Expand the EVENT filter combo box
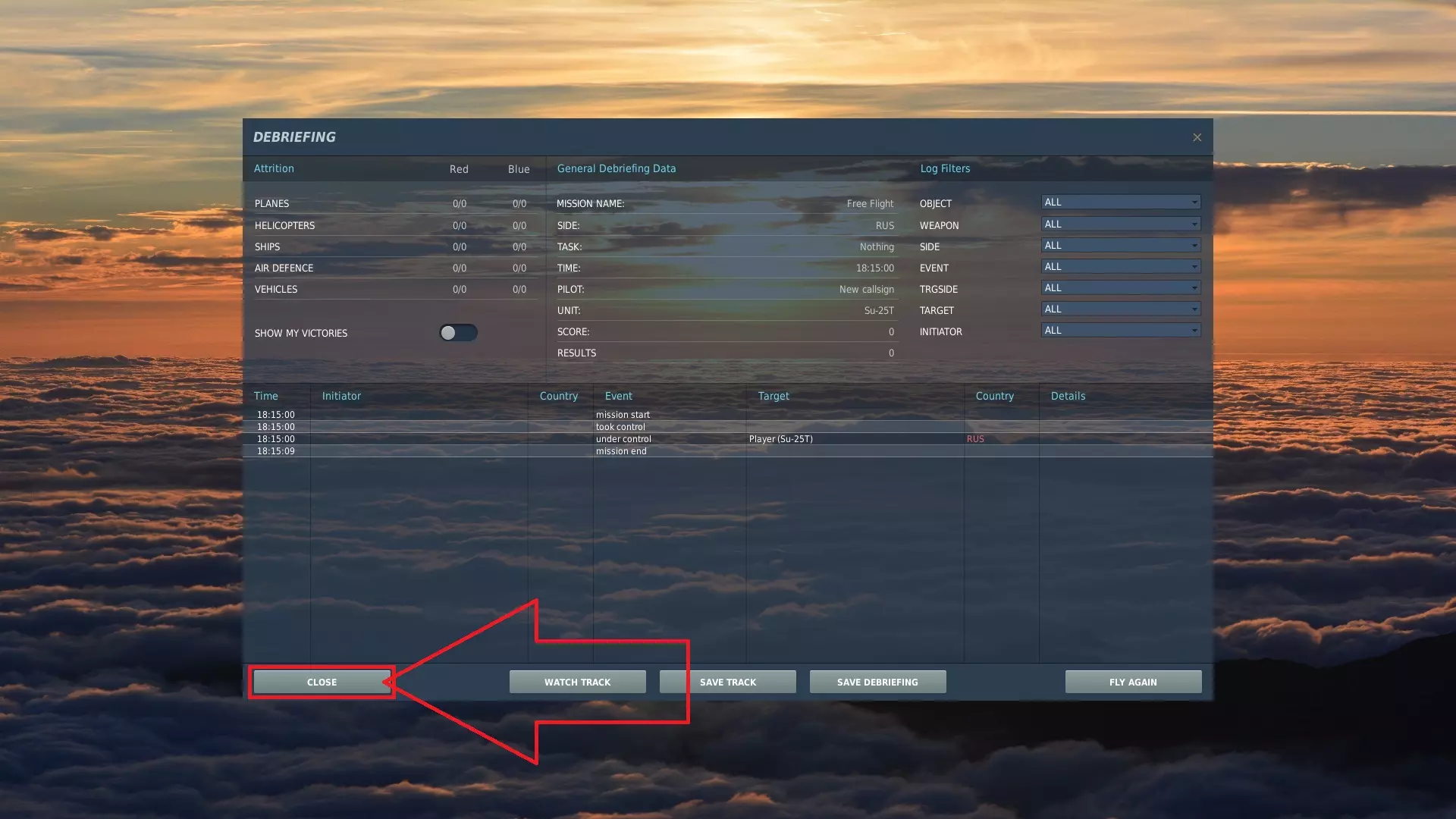Screen dimensions: 1456x819 click(x=1120, y=267)
